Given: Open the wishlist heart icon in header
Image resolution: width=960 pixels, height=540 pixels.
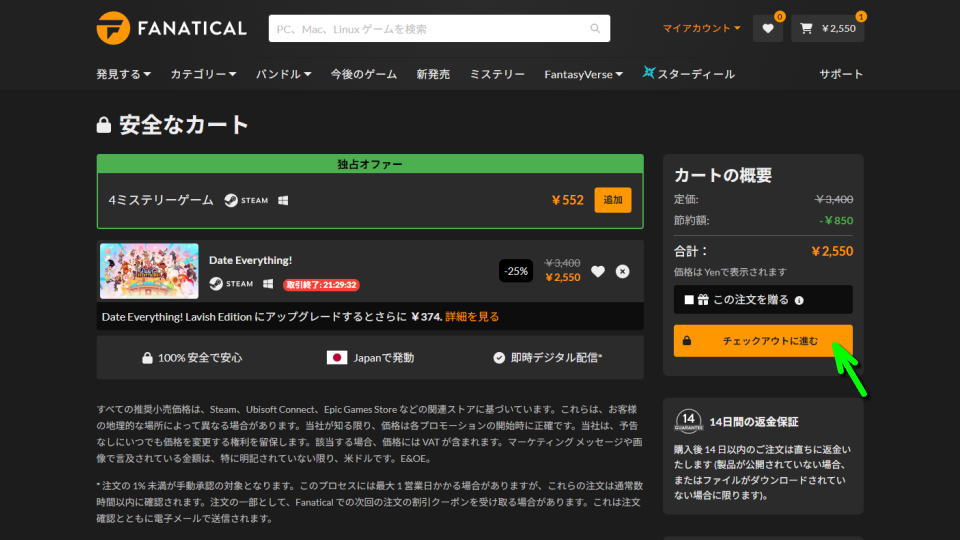Looking at the screenshot, I should (768, 28).
